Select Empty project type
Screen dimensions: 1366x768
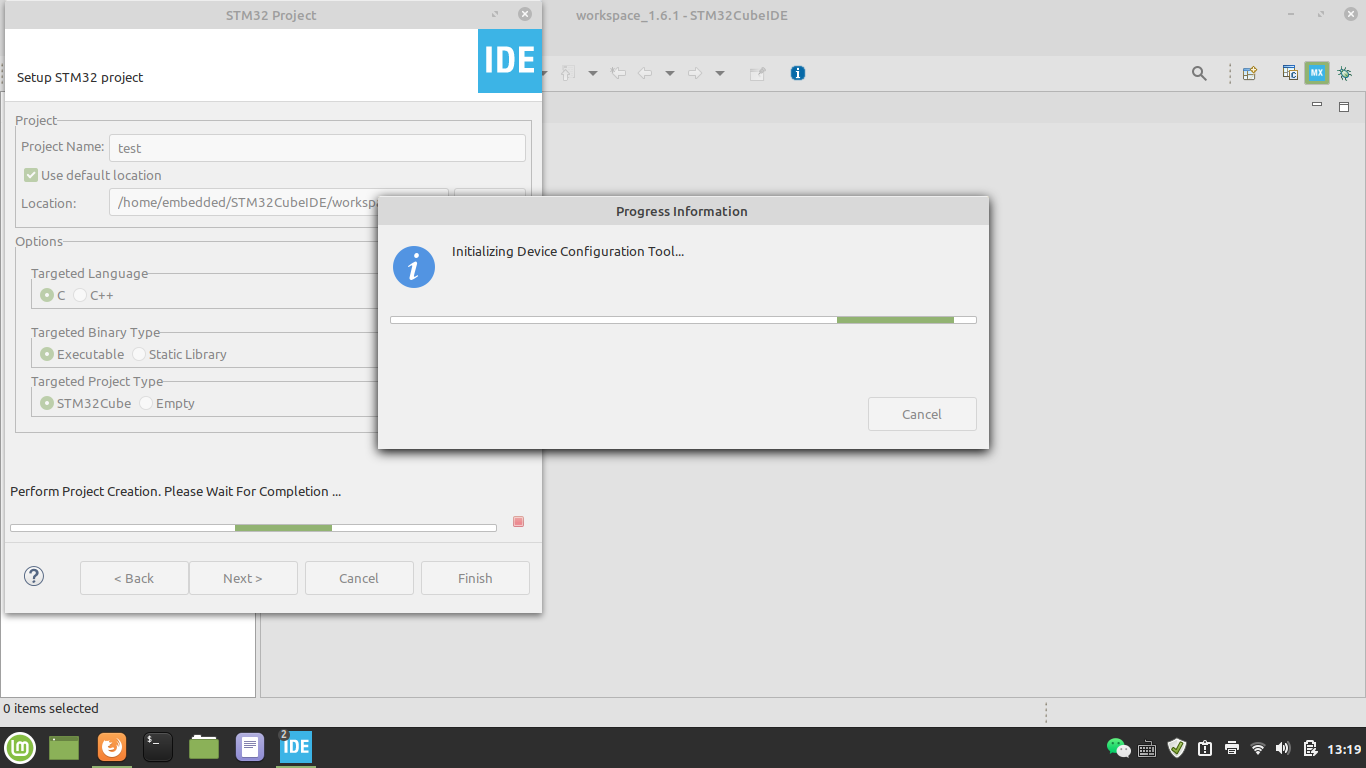tap(146, 403)
